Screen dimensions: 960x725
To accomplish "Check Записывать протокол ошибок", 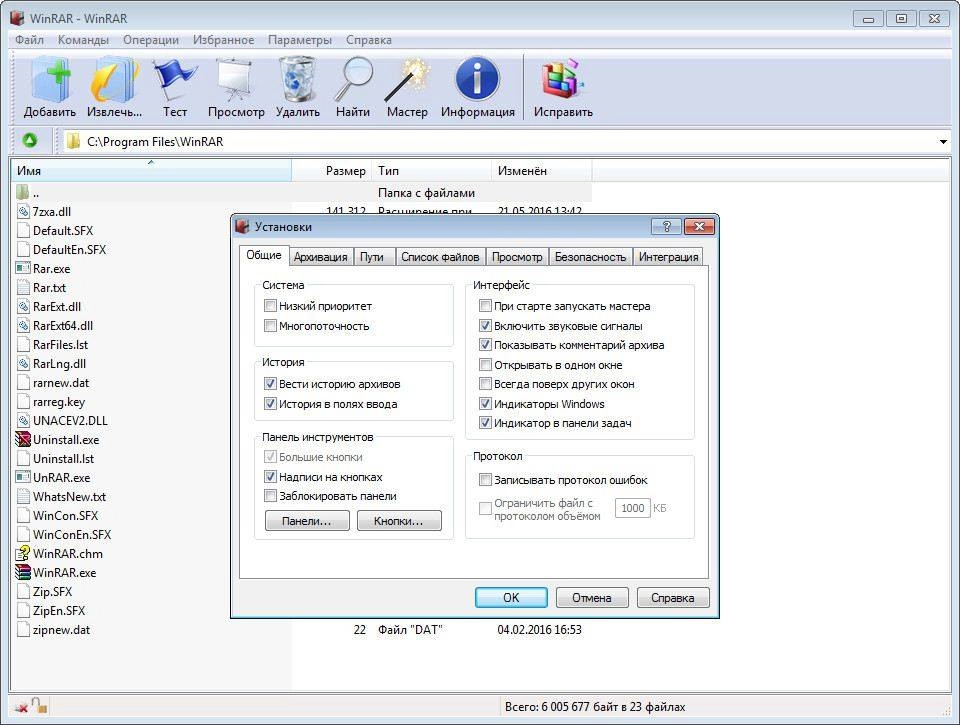I will 485,479.
